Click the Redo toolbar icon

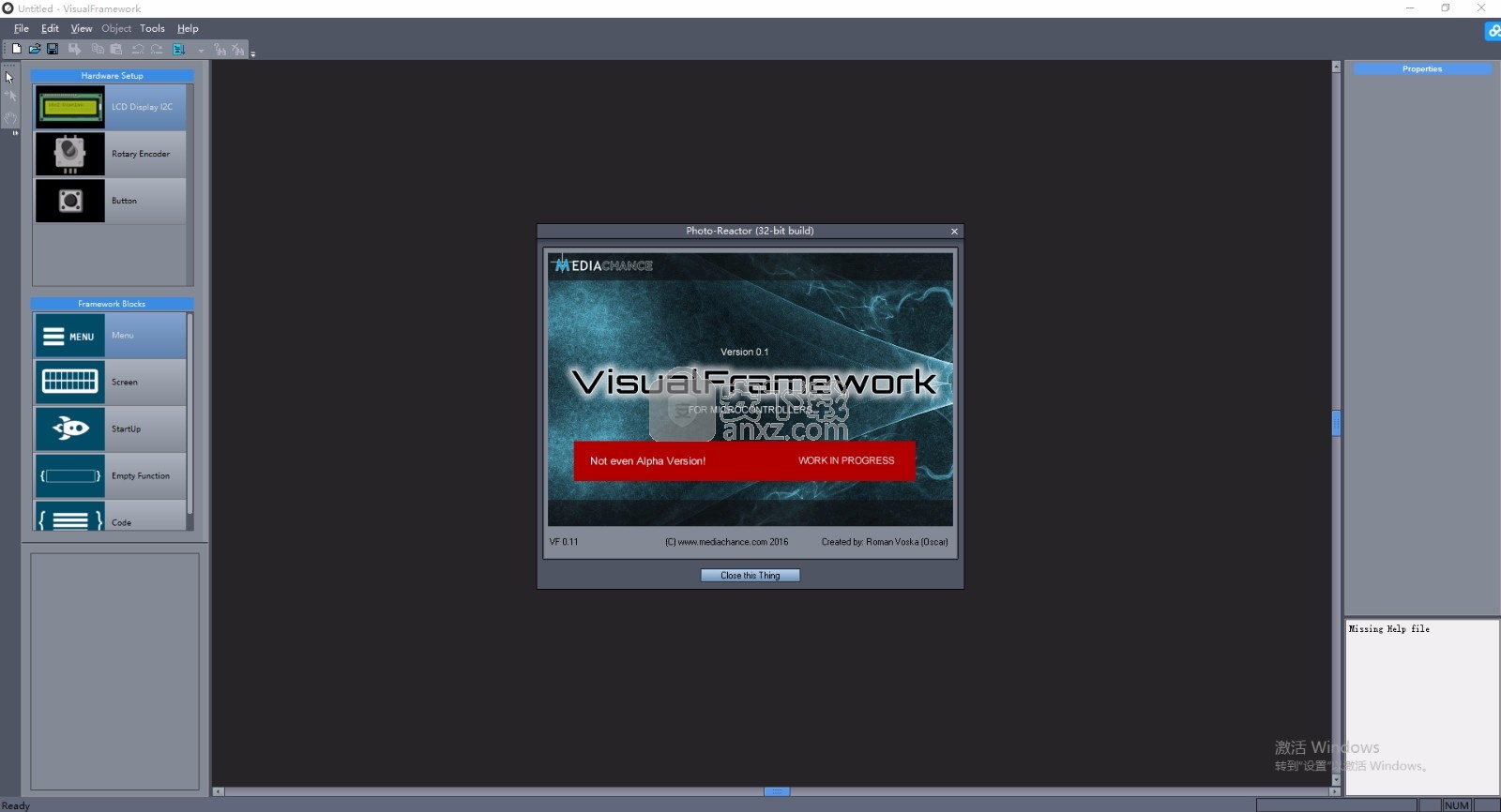[157, 49]
